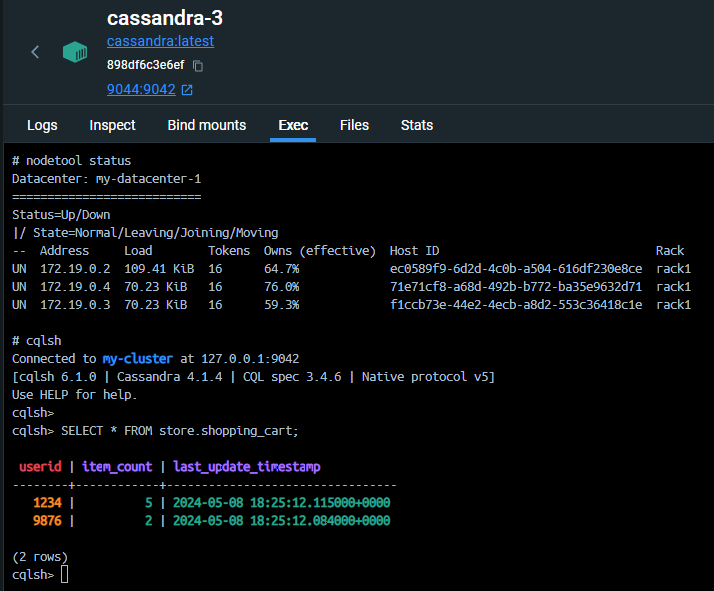Click the Rack column header
The image size is (714, 591).
tap(670, 251)
